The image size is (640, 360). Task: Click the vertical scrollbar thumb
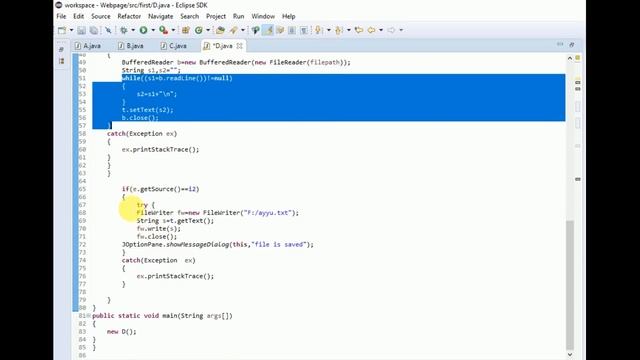pyautogui.click(x=570, y=284)
